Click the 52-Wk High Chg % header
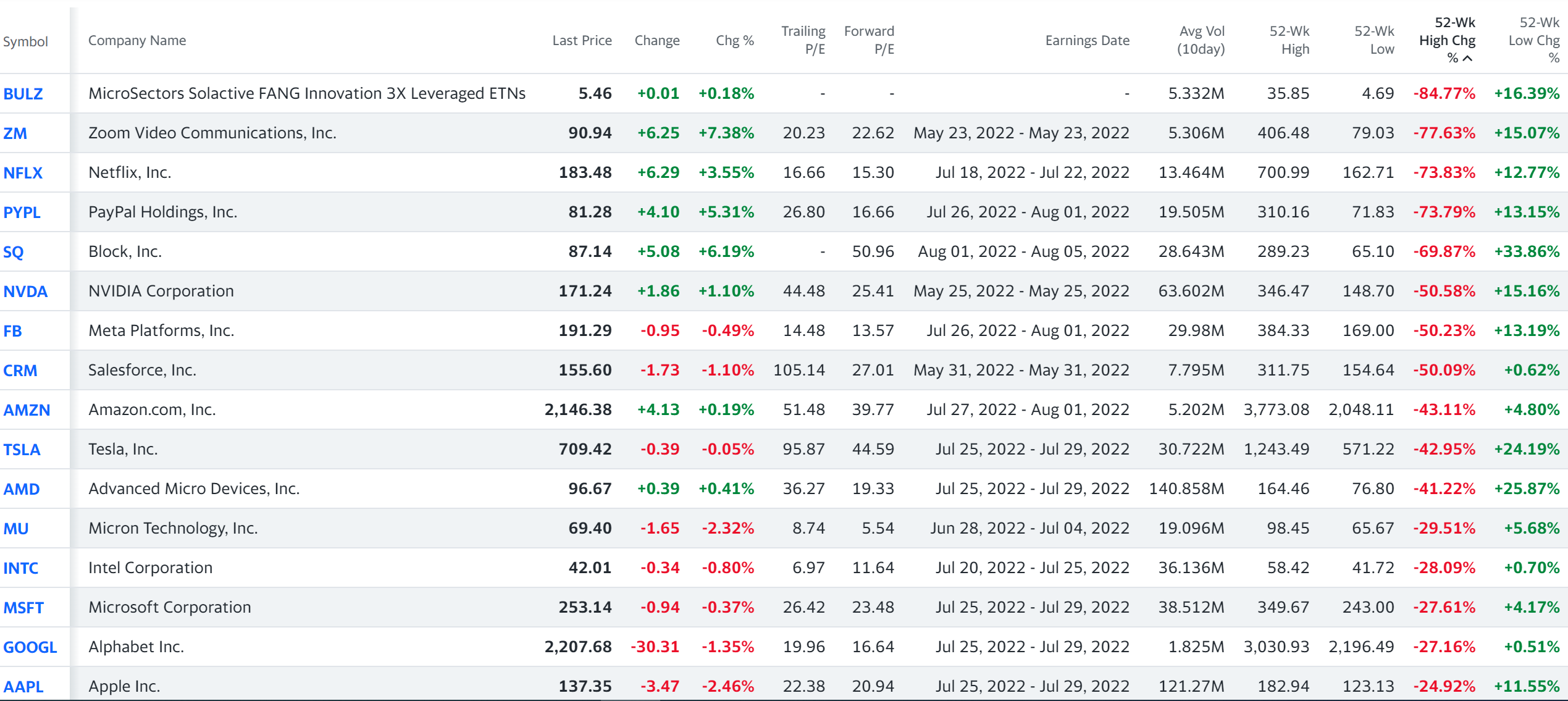This screenshot has width=1568, height=701. (x=1447, y=40)
